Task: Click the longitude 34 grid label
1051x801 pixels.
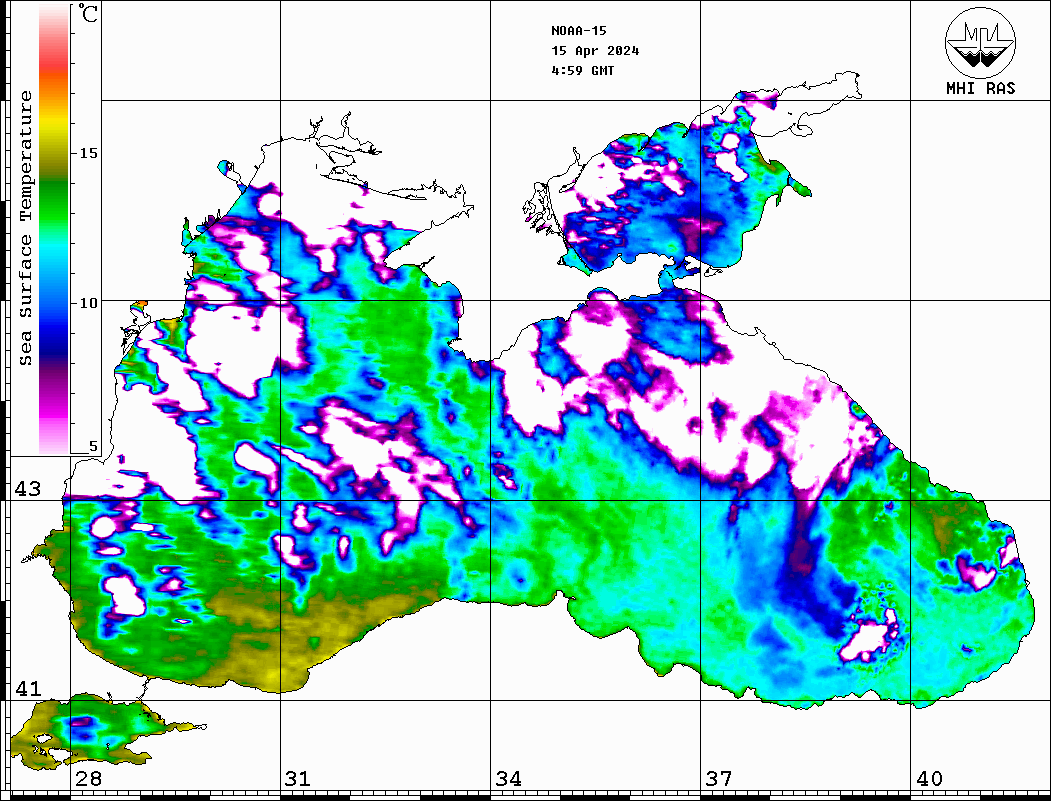Action: [x=508, y=779]
